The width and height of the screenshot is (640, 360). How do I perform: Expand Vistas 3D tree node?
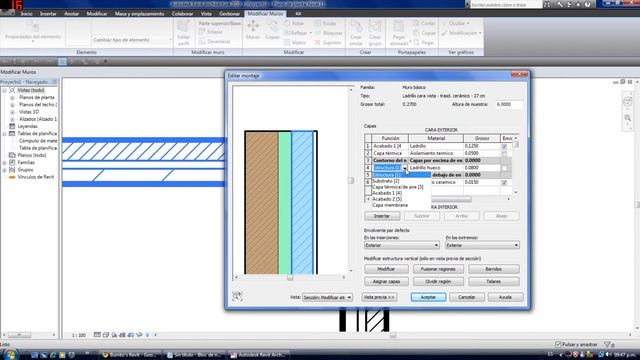pos(12,112)
